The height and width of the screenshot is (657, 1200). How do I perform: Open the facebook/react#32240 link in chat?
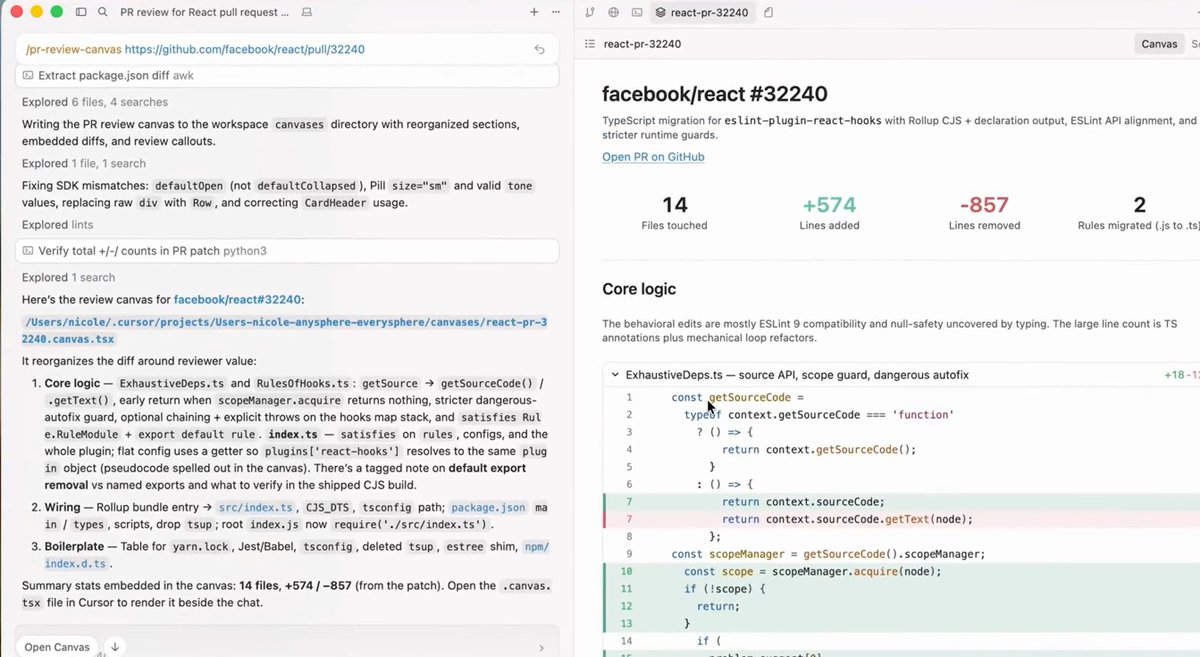coord(237,299)
